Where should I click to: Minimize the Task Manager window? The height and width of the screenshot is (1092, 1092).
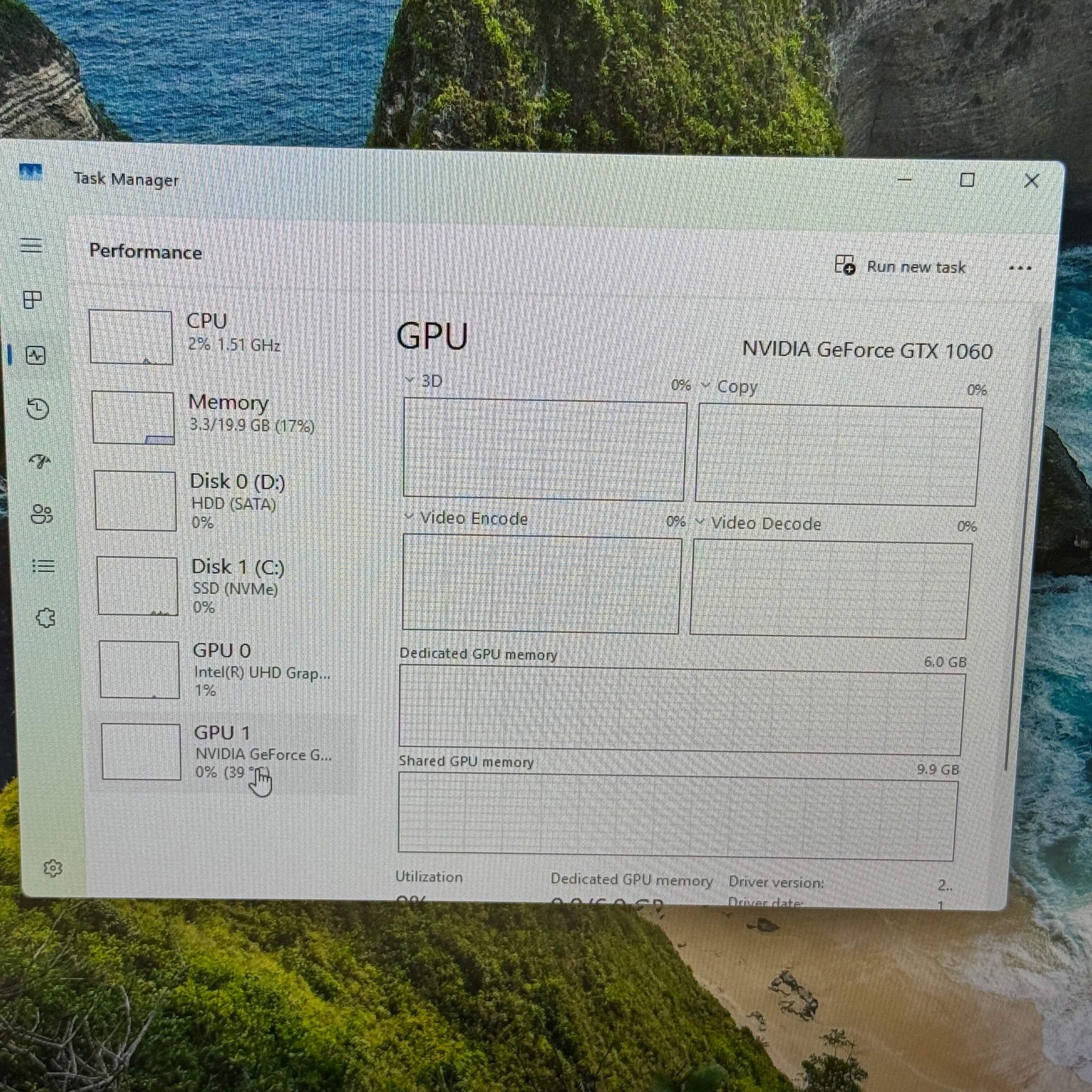[905, 179]
